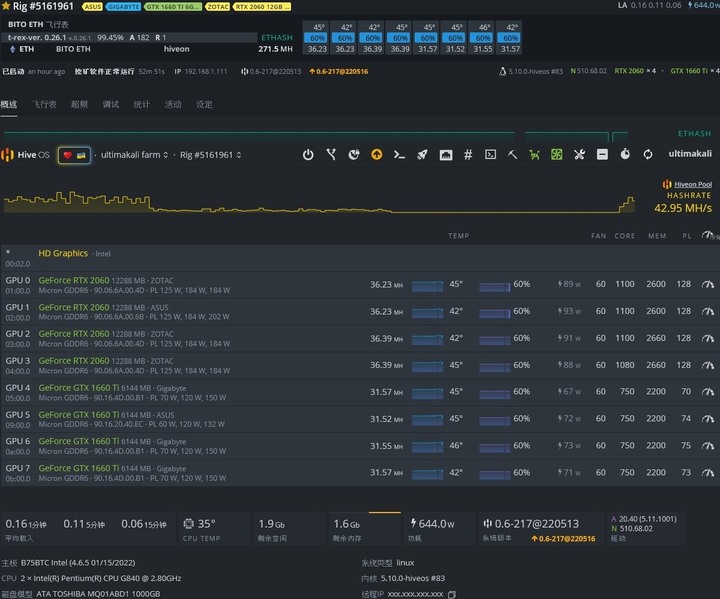Click the heart and Ukraine flag badge
Screen dimensions: 720x599
pyautogui.click(x=74, y=155)
